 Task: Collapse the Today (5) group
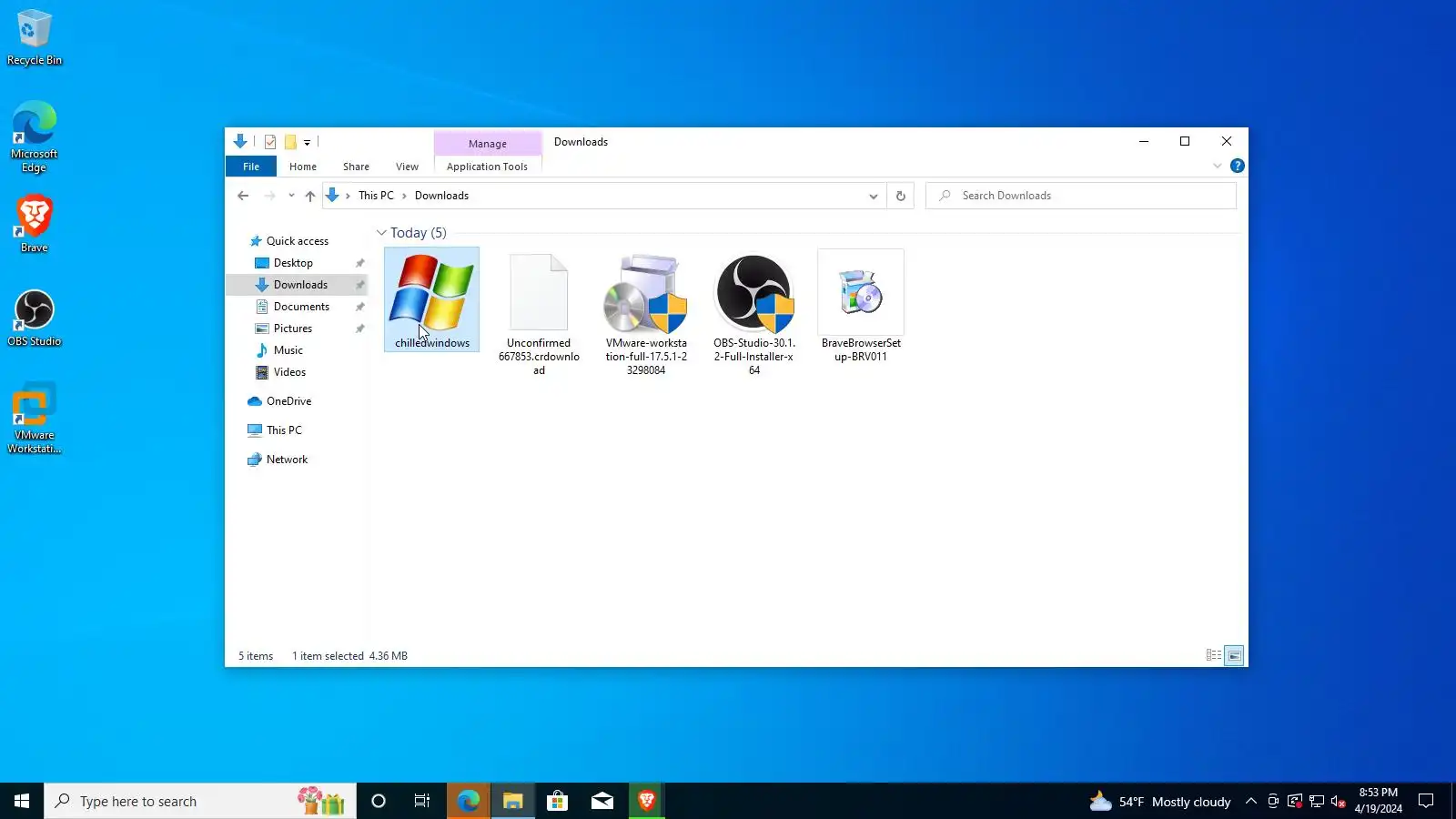(381, 233)
